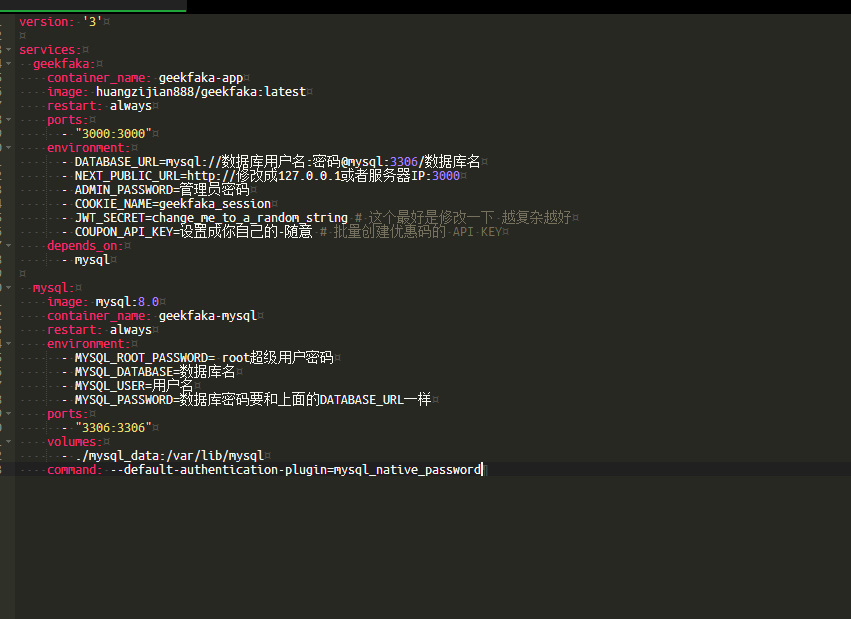
Task: Fold the environment block with DATABASE_URL
Action: point(7,148)
